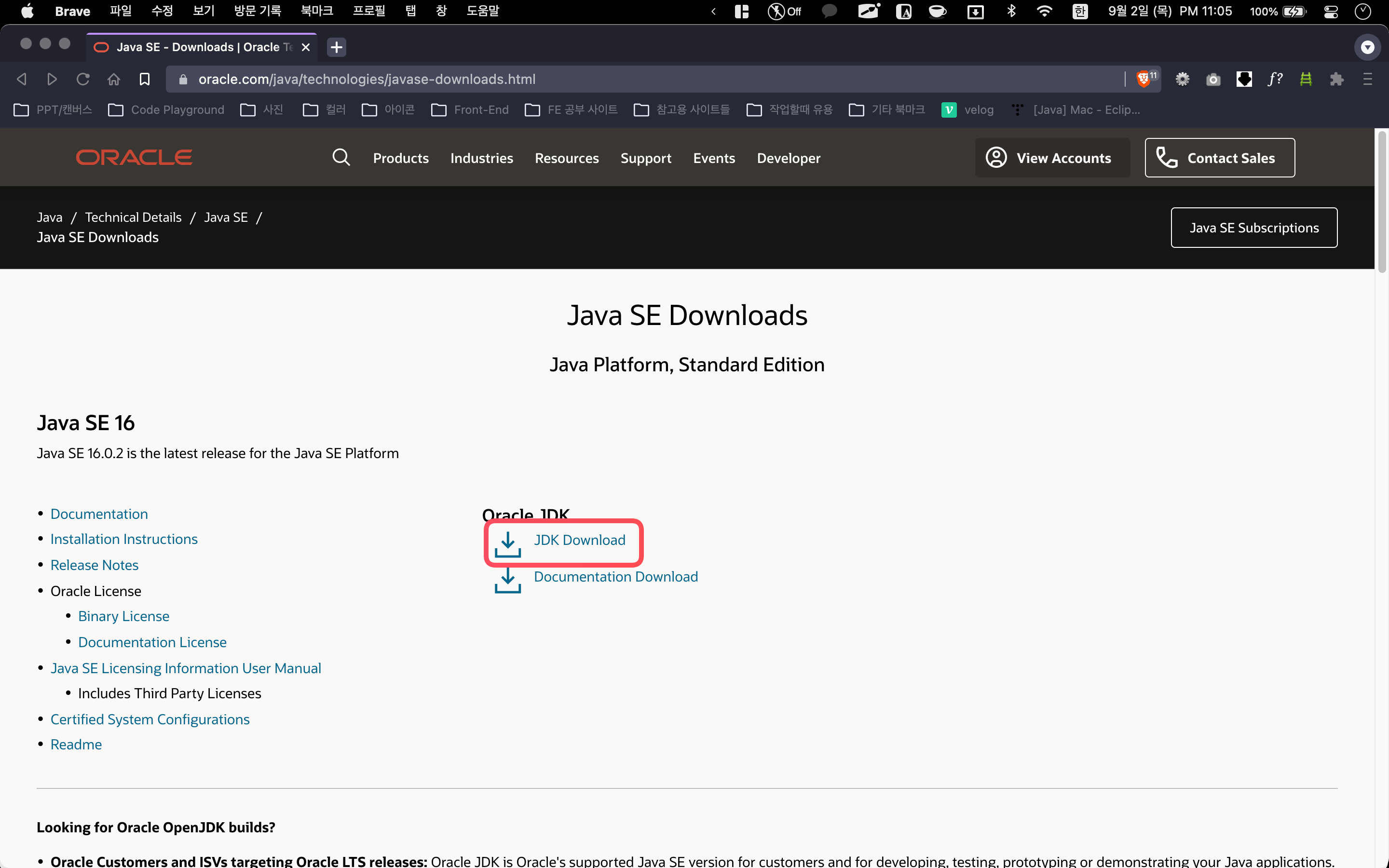Bookmark this page with bookmark icon

click(145, 79)
